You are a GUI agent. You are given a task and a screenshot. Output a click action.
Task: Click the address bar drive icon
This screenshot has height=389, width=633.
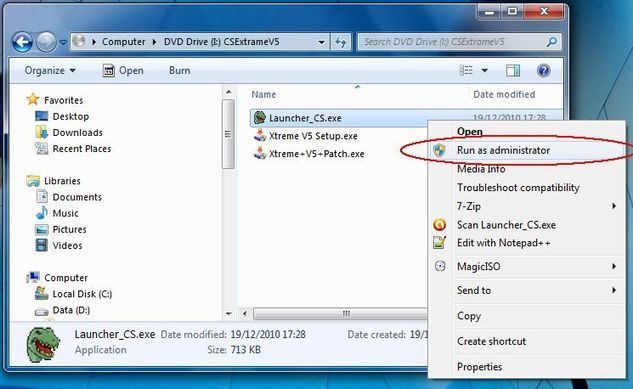(79, 41)
